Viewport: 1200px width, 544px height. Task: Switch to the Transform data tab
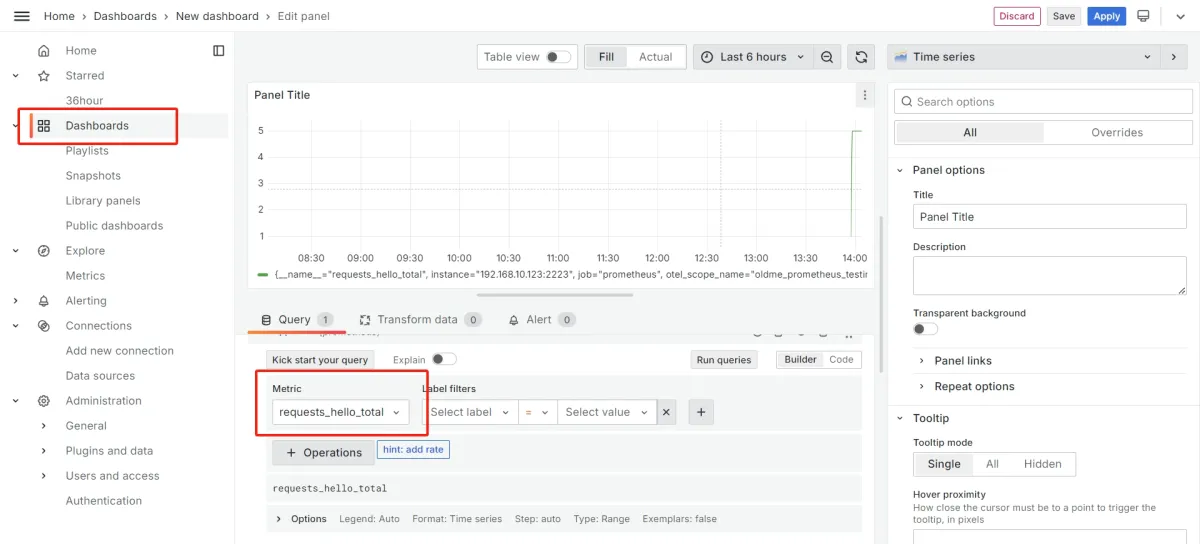coord(419,320)
